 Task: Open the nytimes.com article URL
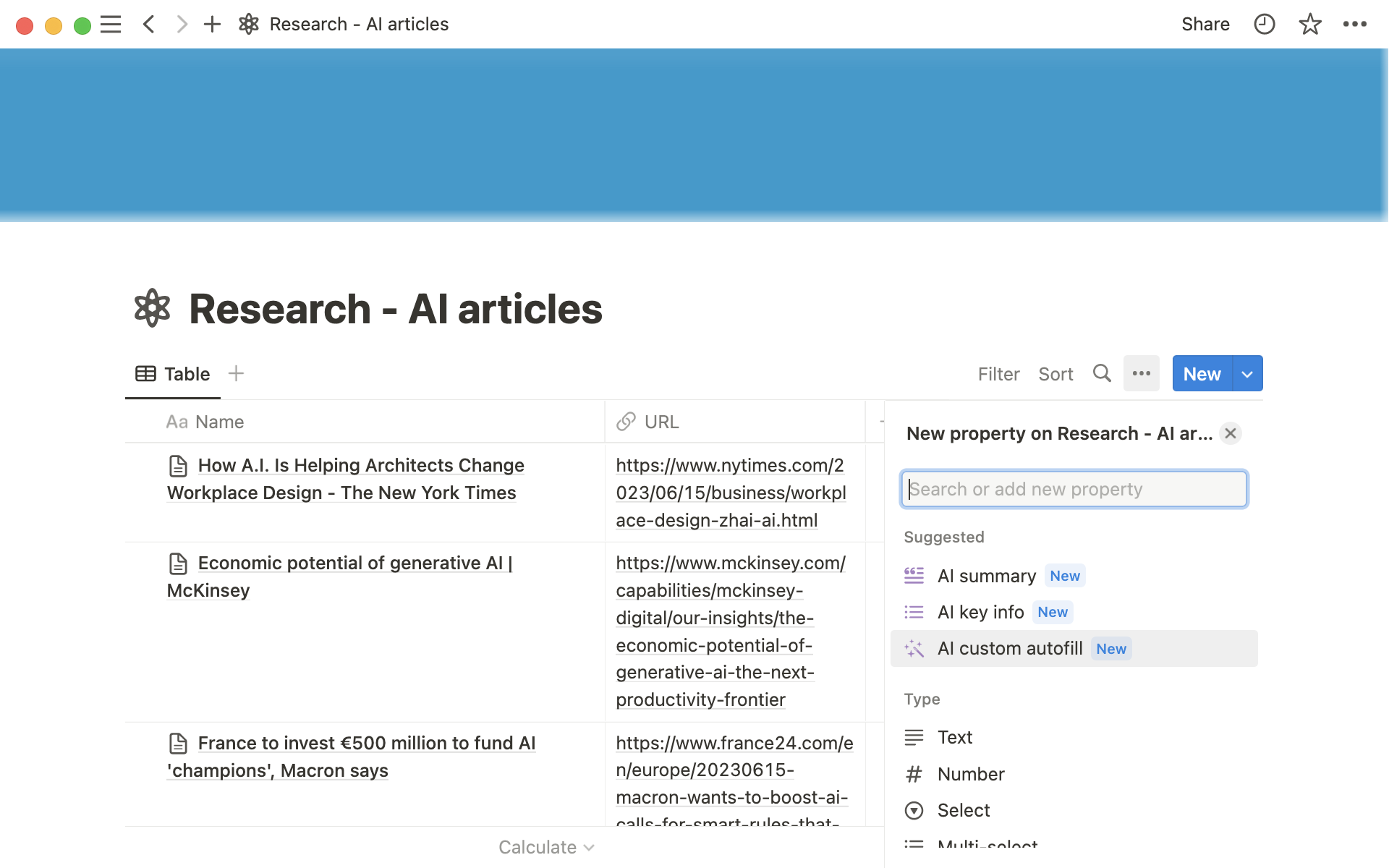click(731, 493)
